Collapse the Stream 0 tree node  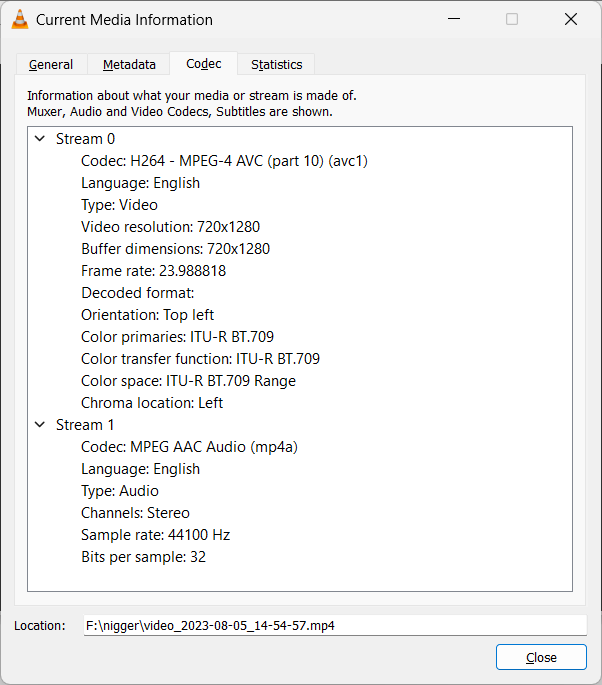click(40, 139)
